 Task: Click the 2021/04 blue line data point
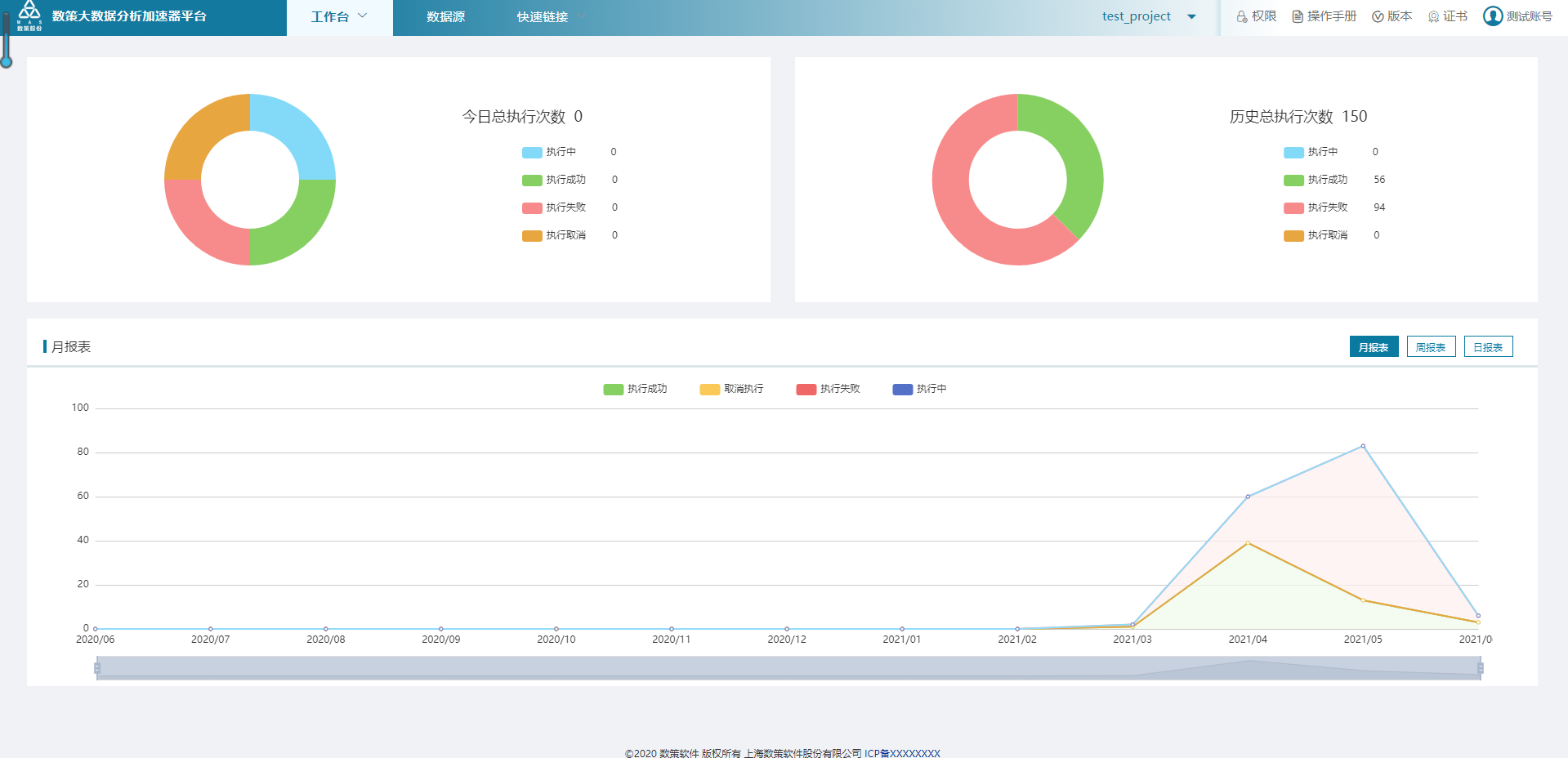click(1248, 497)
